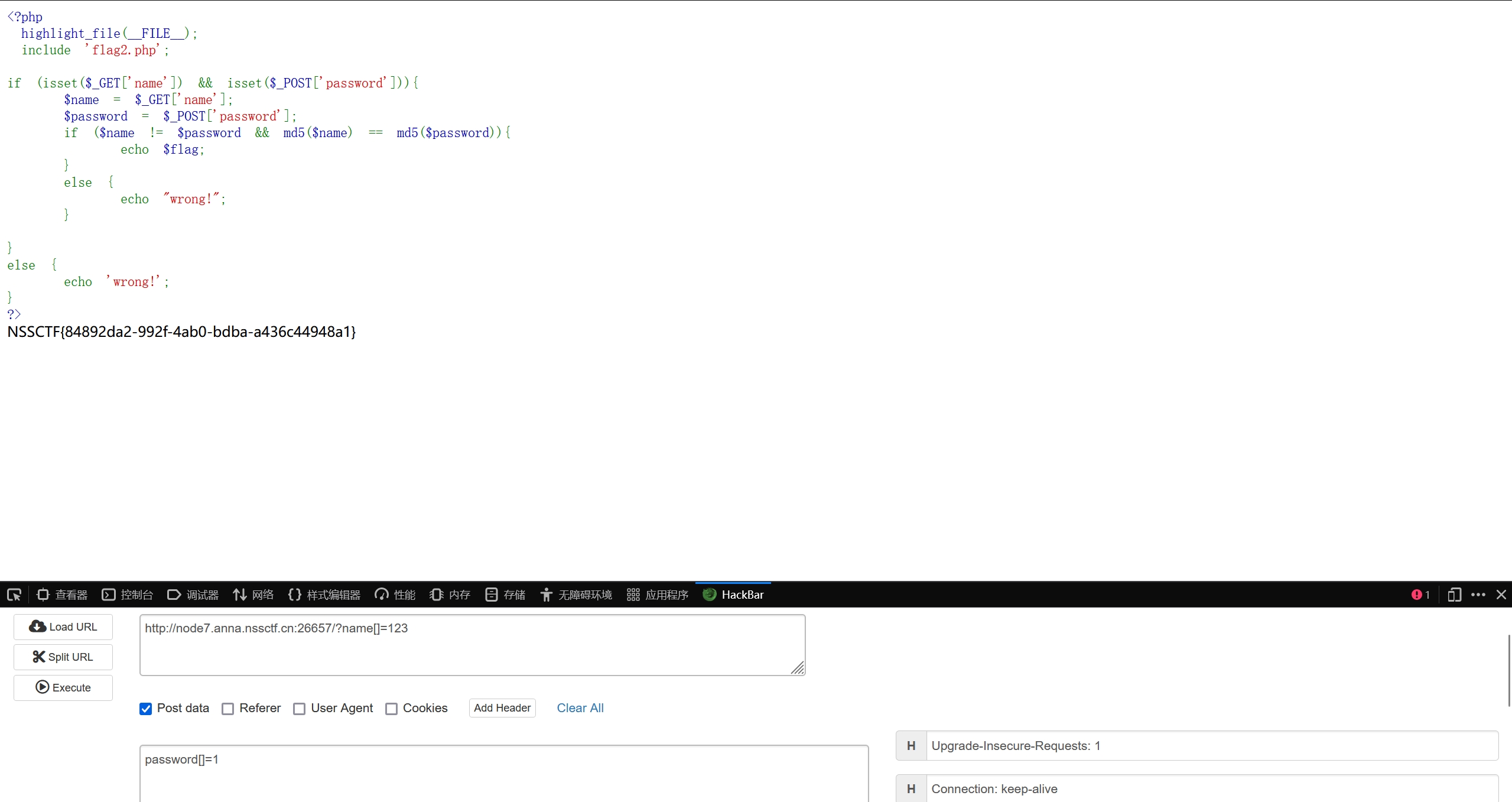
Task: Click the Connection: keep-alive header field
Action: [1212, 788]
